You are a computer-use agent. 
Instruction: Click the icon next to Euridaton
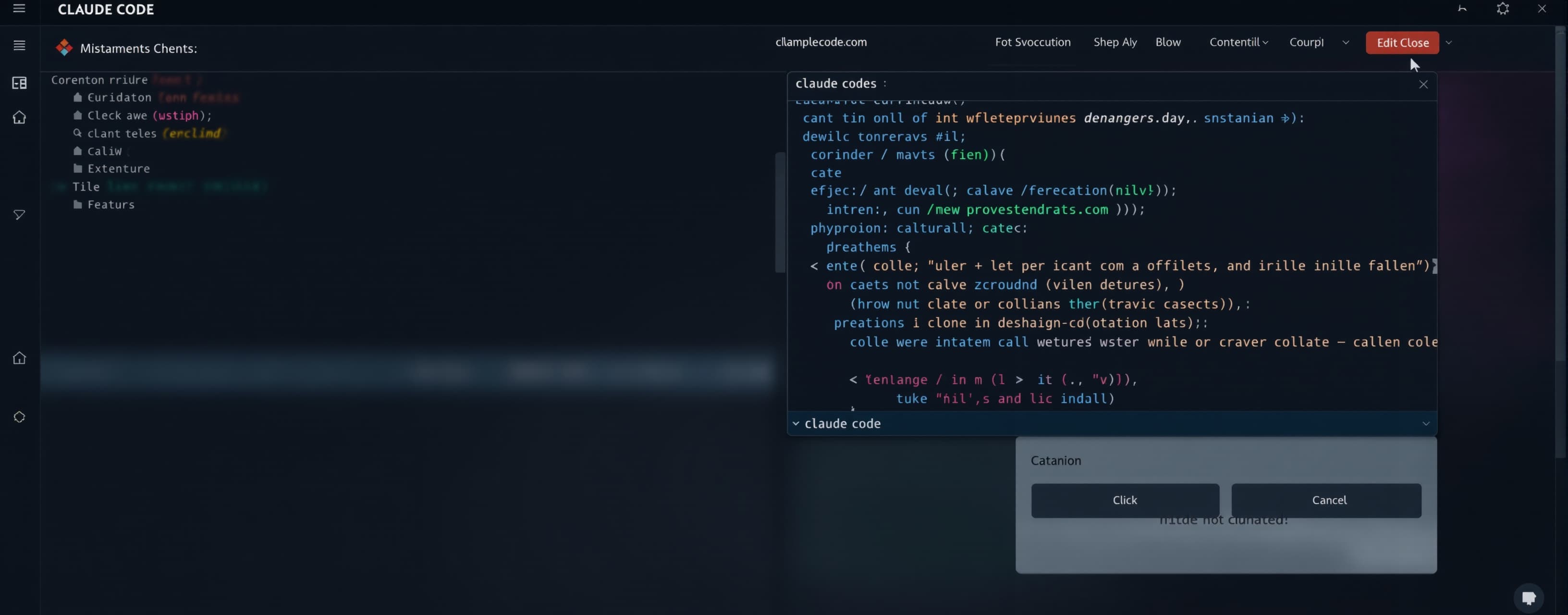tap(77, 98)
